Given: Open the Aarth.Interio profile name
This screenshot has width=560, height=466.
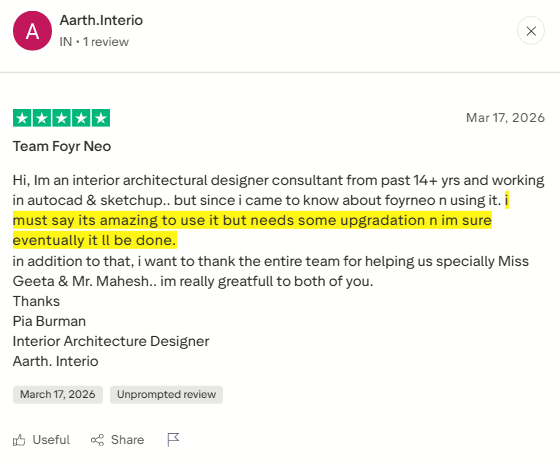Looking at the screenshot, I should coord(101,20).
